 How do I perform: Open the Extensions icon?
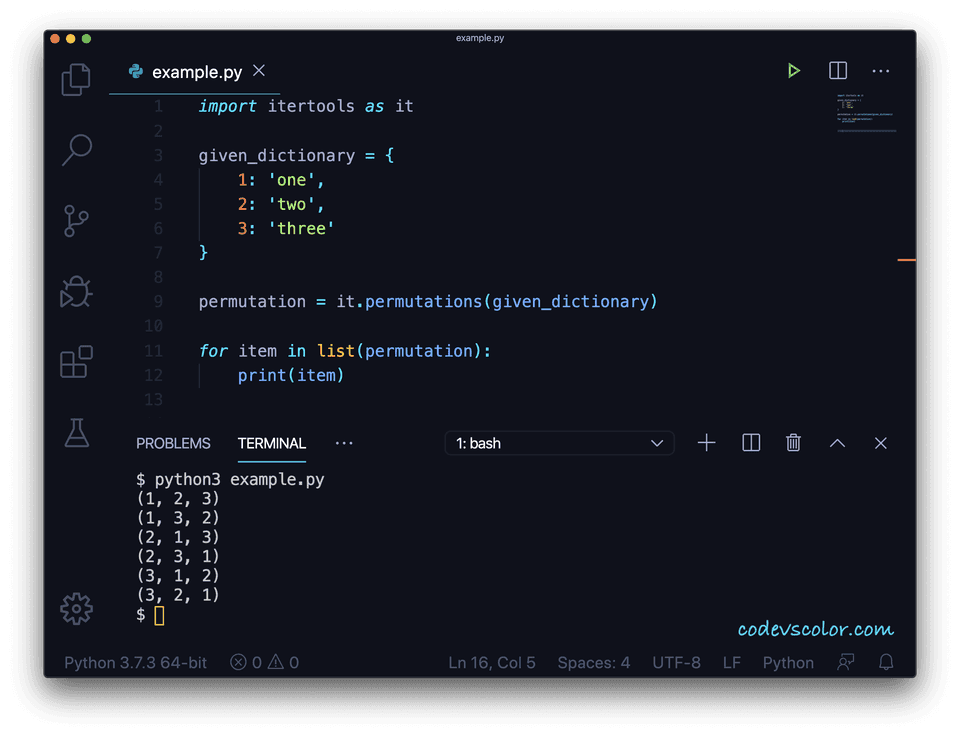[77, 362]
